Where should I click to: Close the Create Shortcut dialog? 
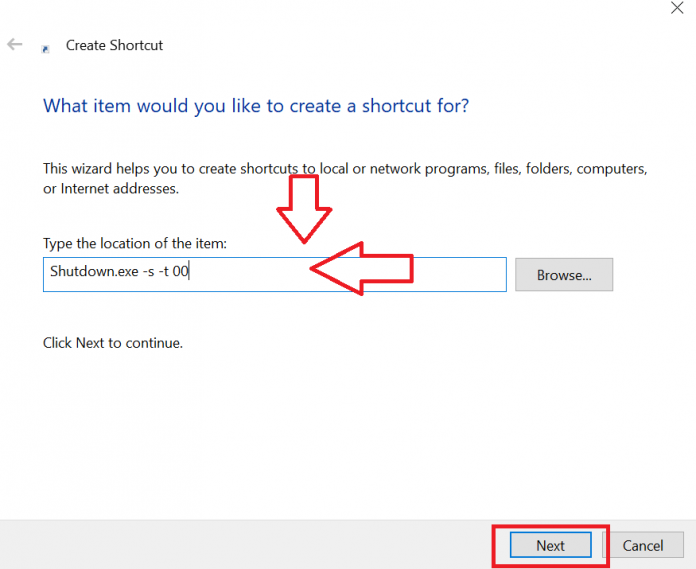(x=676, y=6)
